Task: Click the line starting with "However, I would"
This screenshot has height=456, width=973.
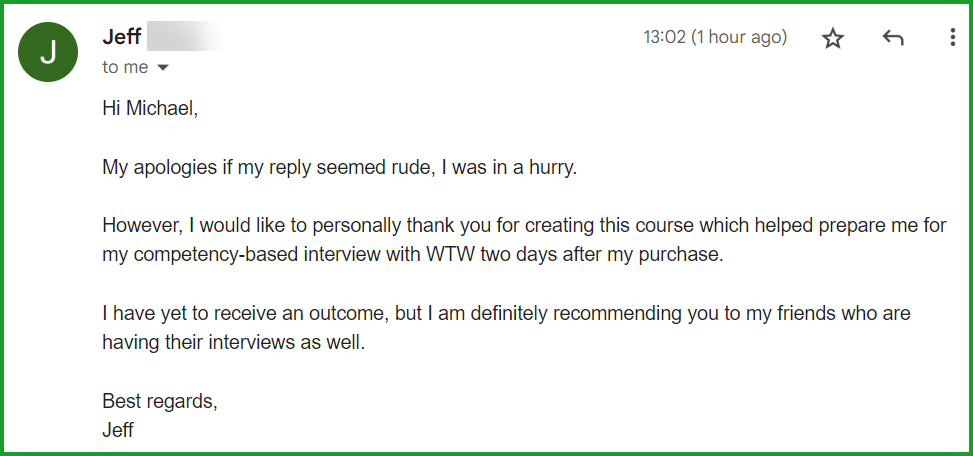Action: (524, 225)
